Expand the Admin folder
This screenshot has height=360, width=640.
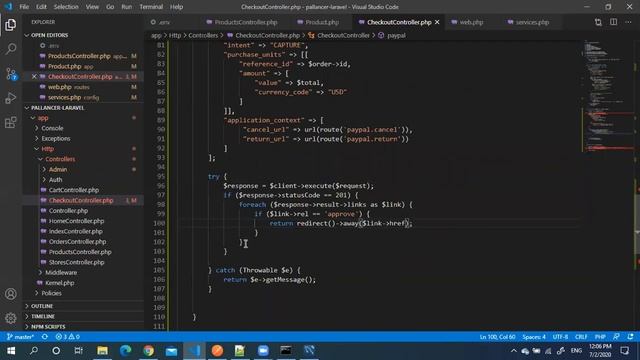click(x=58, y=169)
